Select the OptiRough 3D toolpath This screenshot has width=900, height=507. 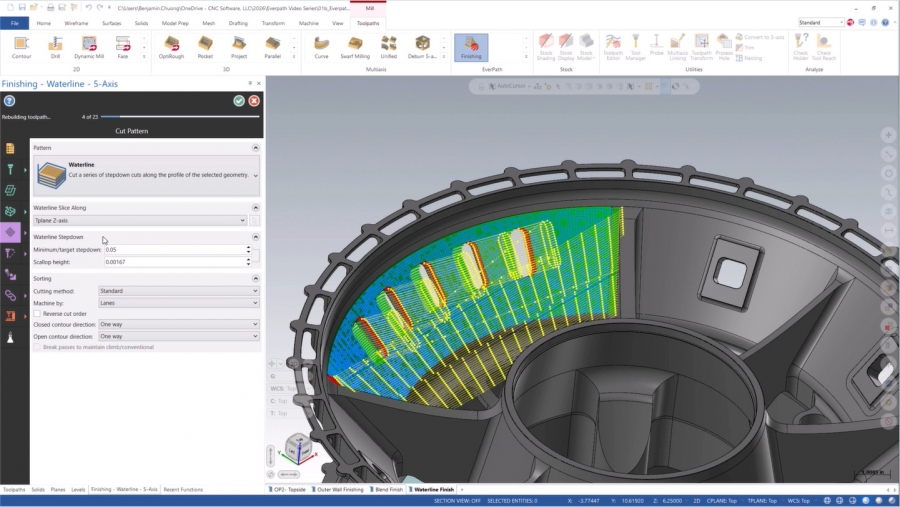(x=171, y=47)
